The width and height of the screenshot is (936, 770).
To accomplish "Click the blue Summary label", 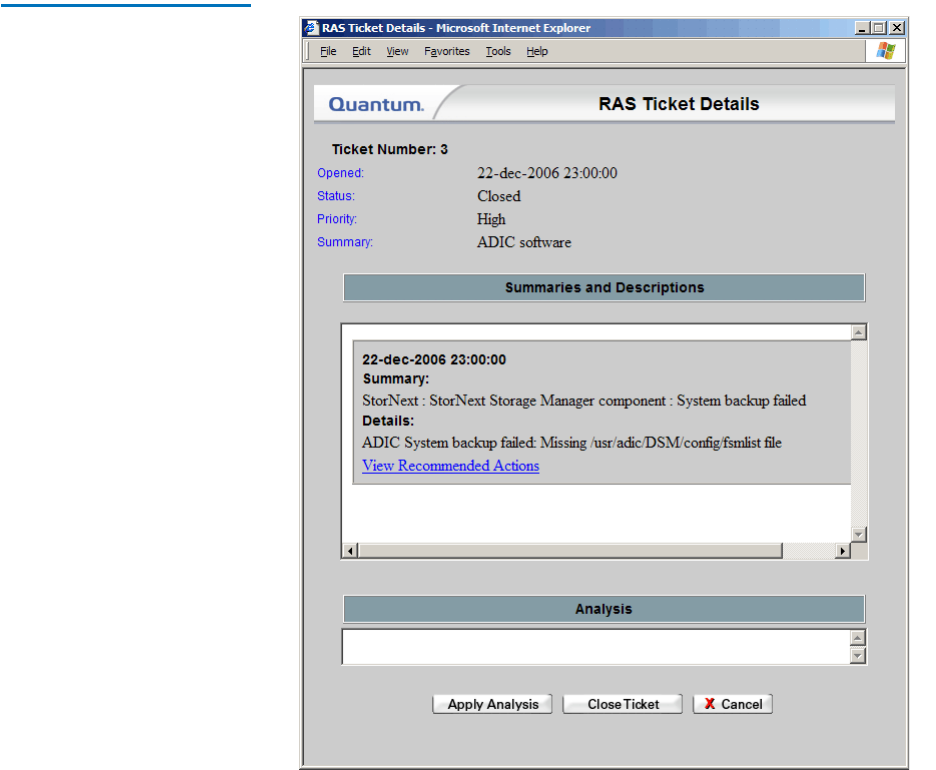I will pos(344,242).
